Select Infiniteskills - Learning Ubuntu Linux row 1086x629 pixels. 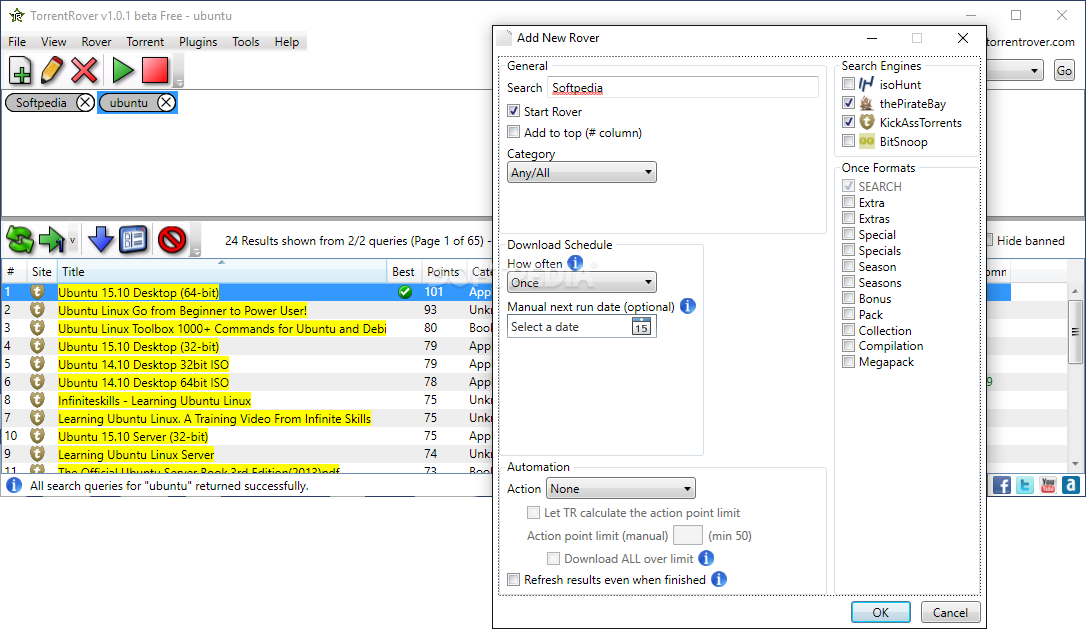(154, 400)
